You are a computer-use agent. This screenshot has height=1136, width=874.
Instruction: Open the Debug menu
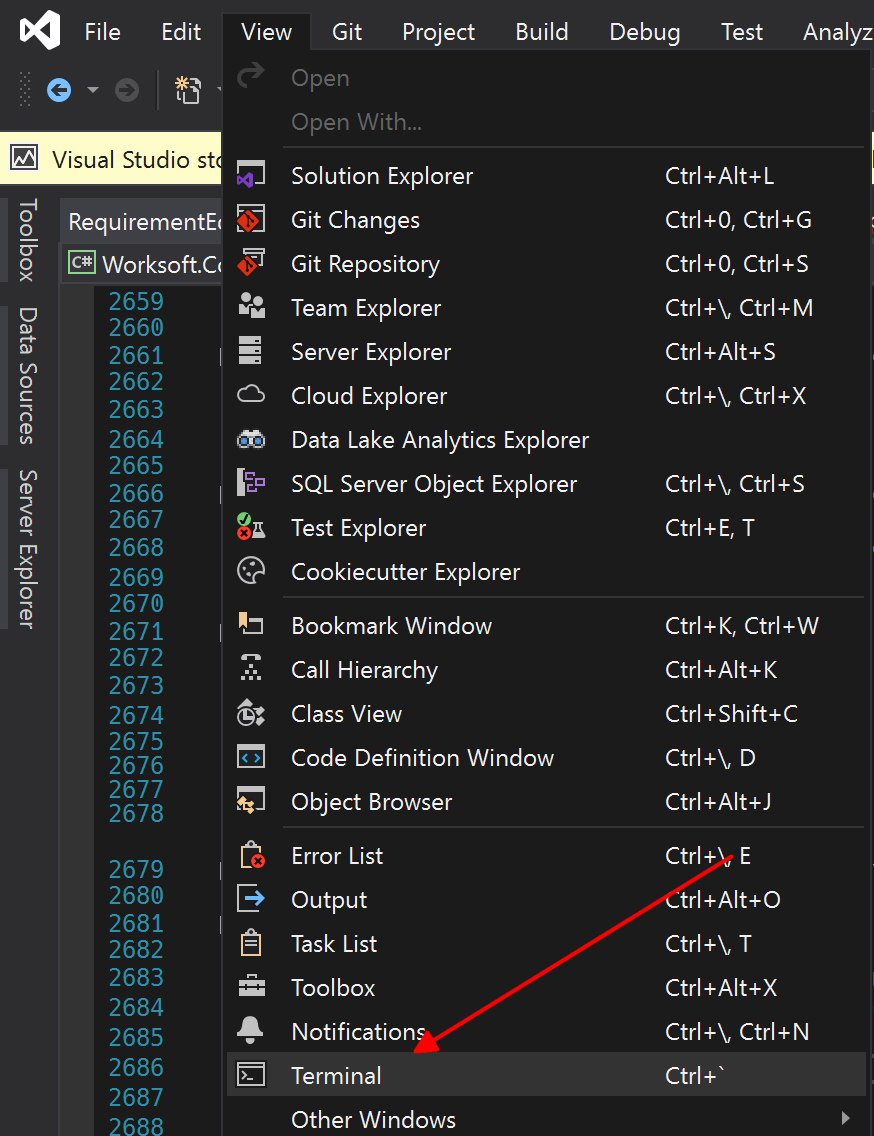pos(644,32)
